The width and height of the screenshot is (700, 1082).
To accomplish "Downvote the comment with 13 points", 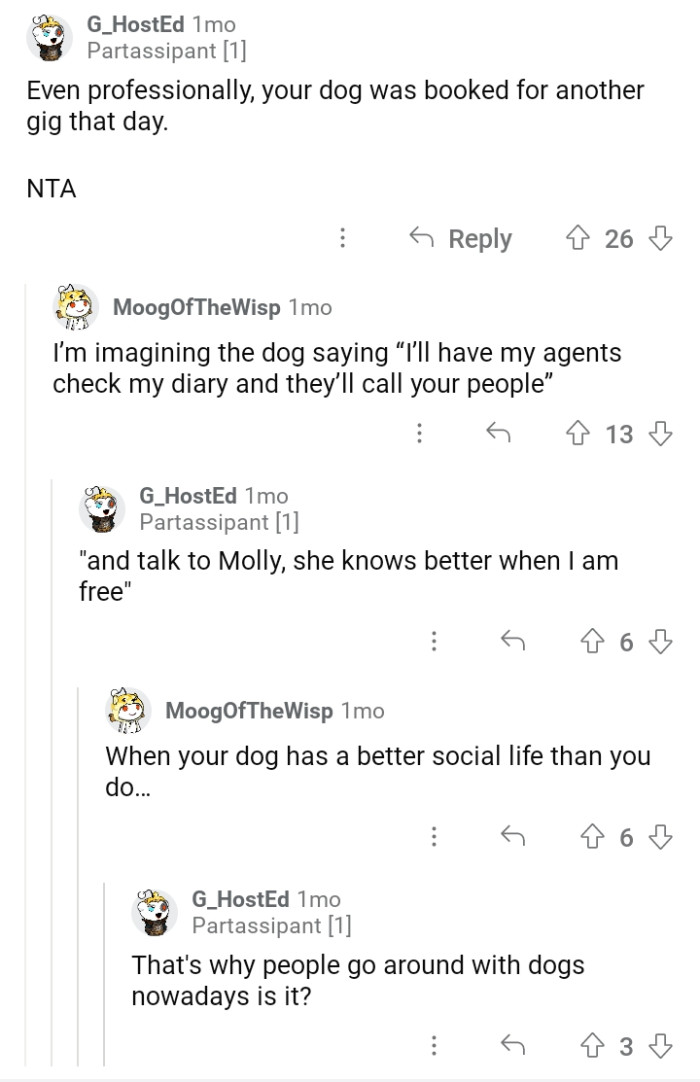I will (657, 434).
